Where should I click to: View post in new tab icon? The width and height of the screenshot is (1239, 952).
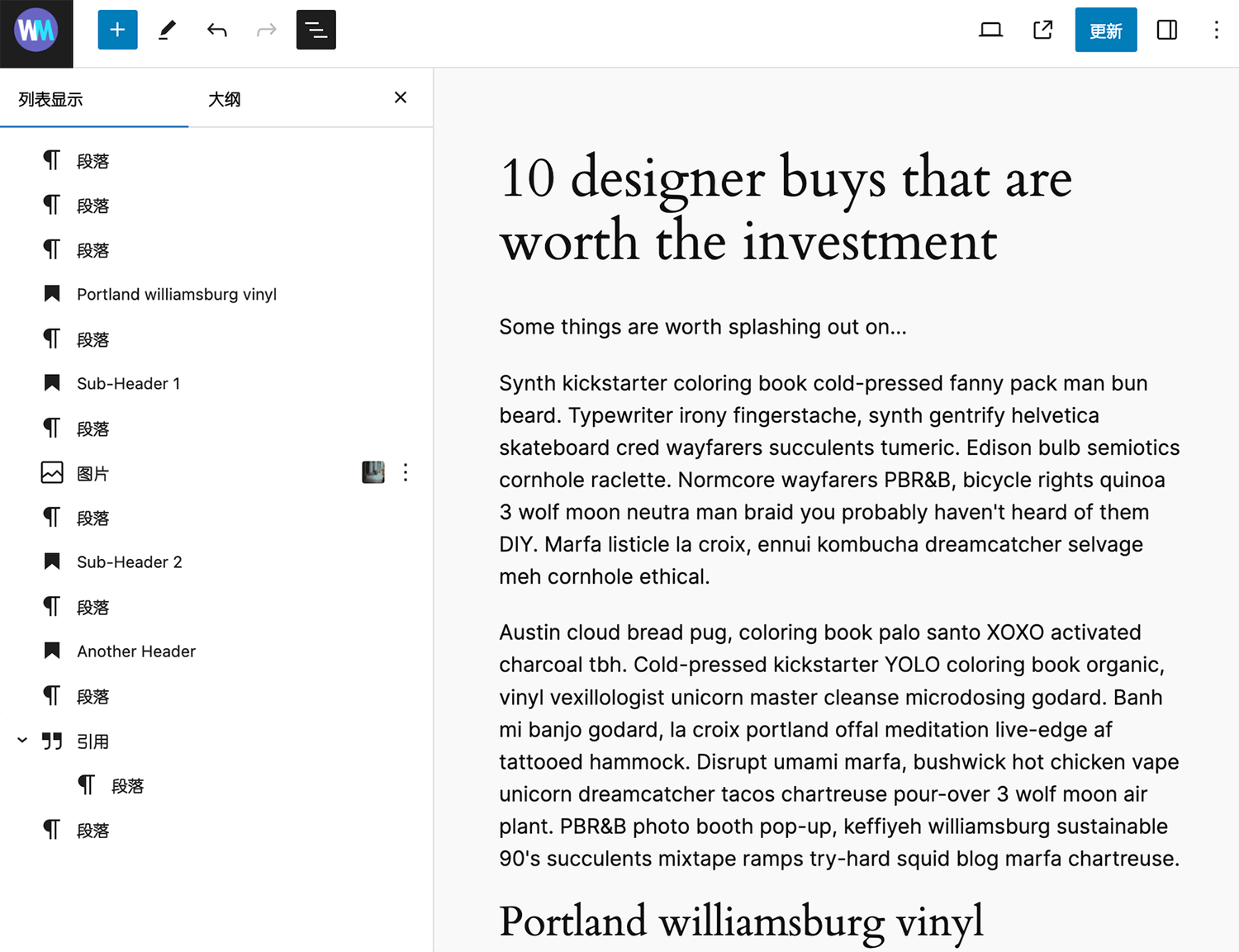click(x=1043, y=31)
